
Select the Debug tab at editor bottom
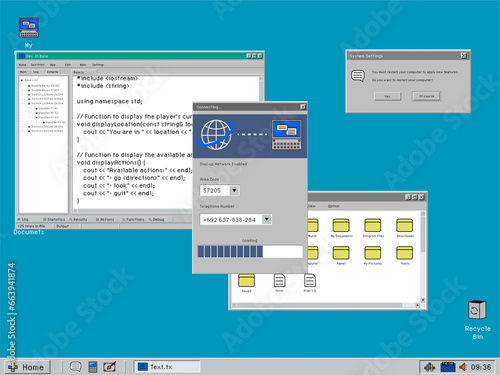pyautogui.click(x=157, y=219)
